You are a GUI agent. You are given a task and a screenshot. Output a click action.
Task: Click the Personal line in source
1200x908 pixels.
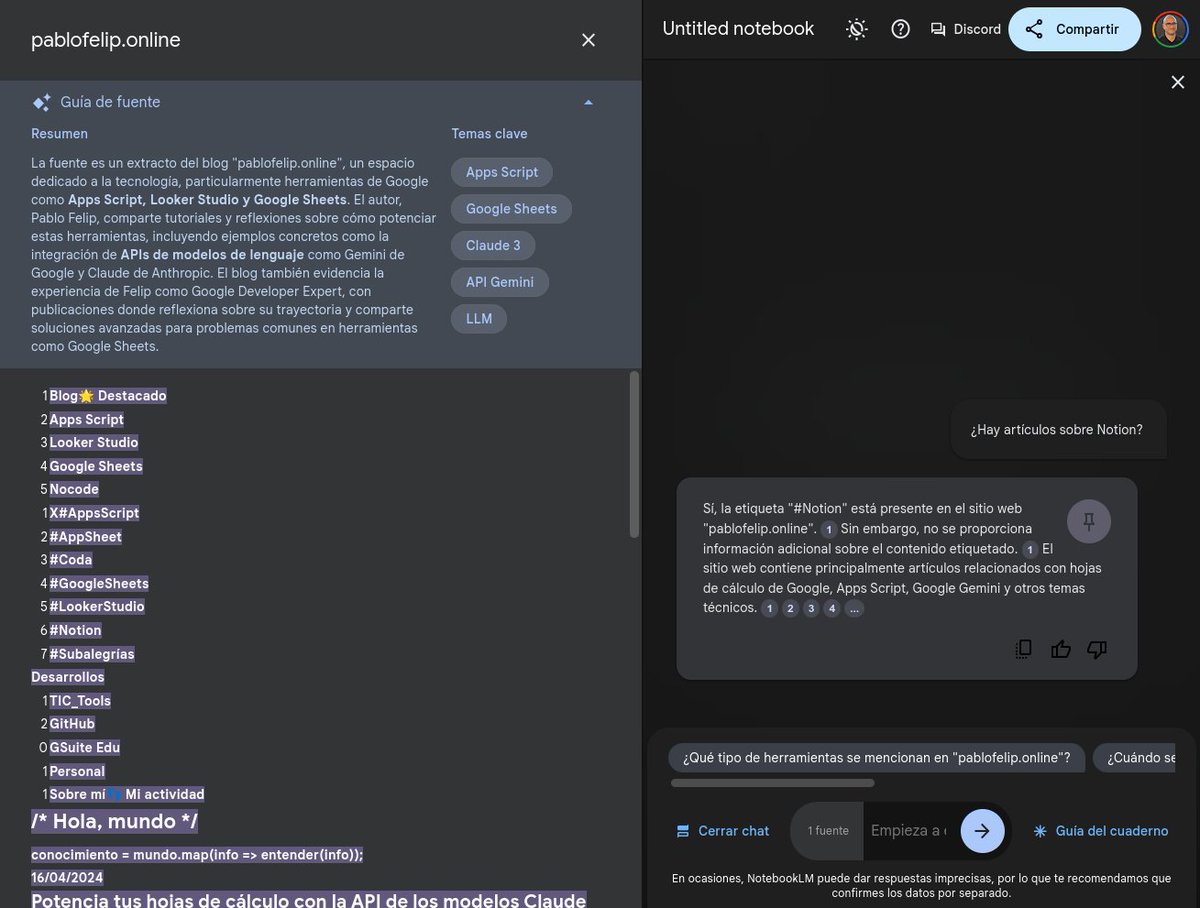point(77,771)
